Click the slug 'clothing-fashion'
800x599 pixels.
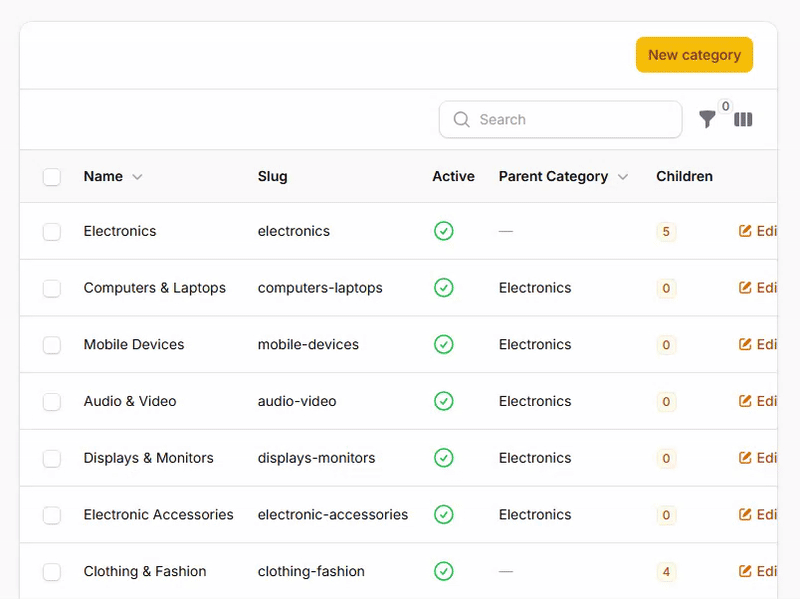311,571
